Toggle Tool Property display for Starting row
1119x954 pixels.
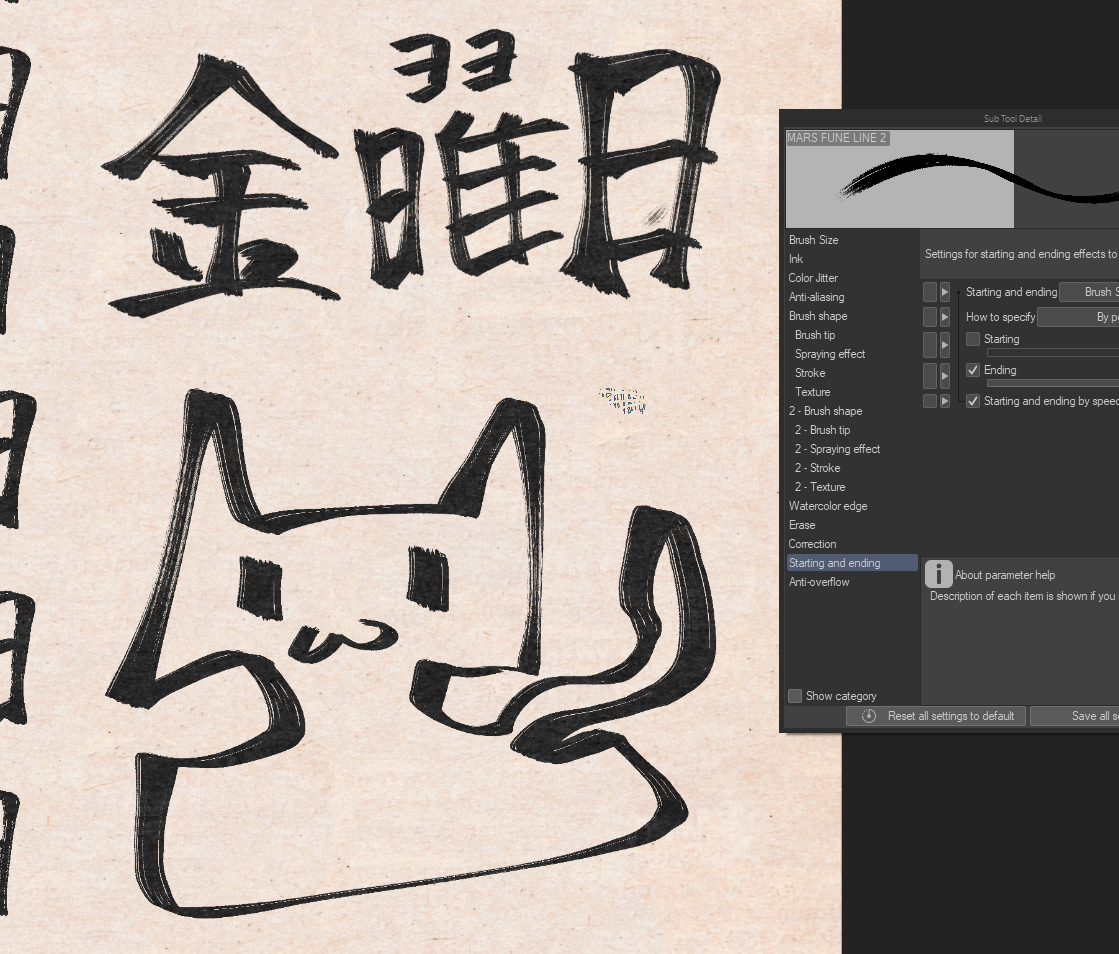pyautogui.click(x=929, y=345)
